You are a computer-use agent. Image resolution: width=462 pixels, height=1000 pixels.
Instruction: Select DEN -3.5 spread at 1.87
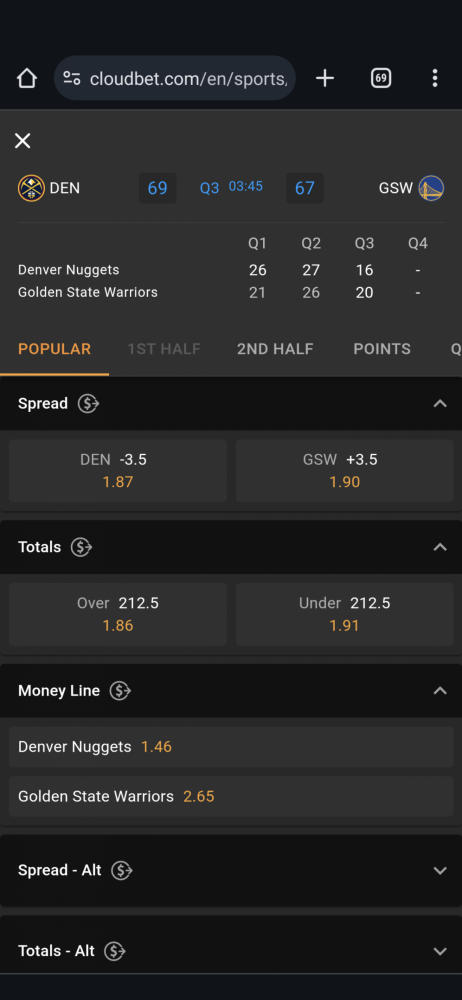point(118,471)
